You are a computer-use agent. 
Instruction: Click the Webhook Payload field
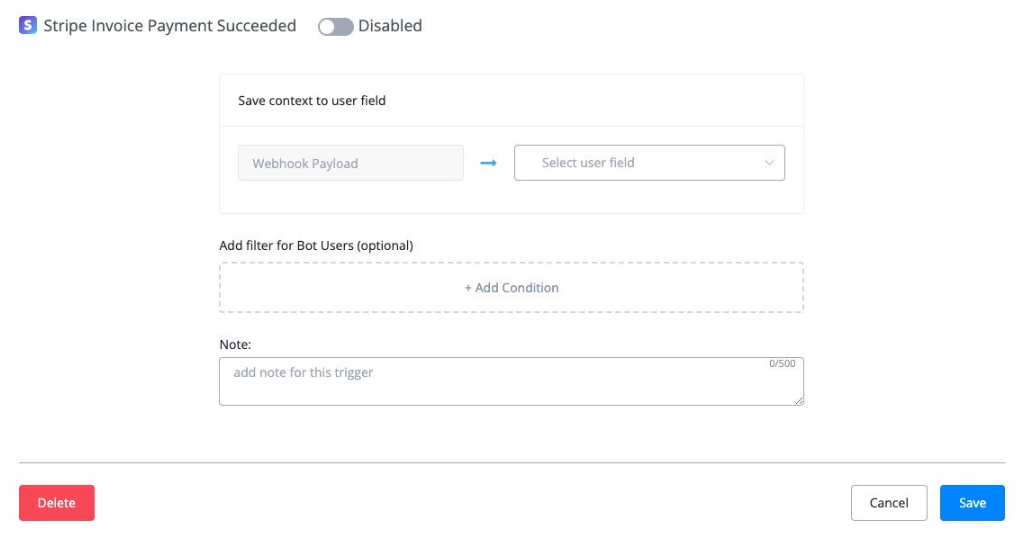[x=350, y=163]
